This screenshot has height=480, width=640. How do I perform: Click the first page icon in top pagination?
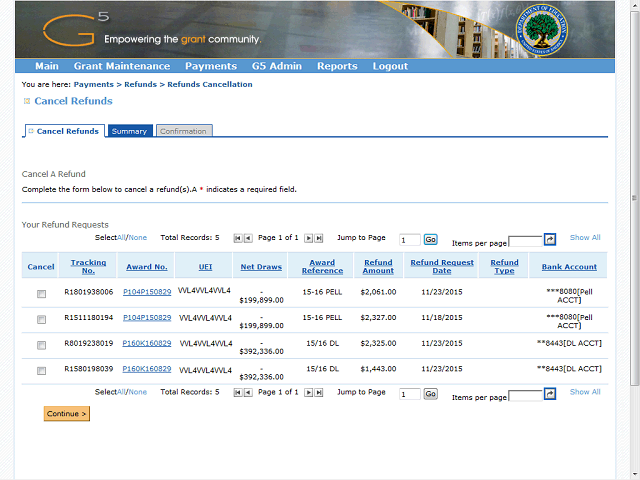[x=238, y=238]
